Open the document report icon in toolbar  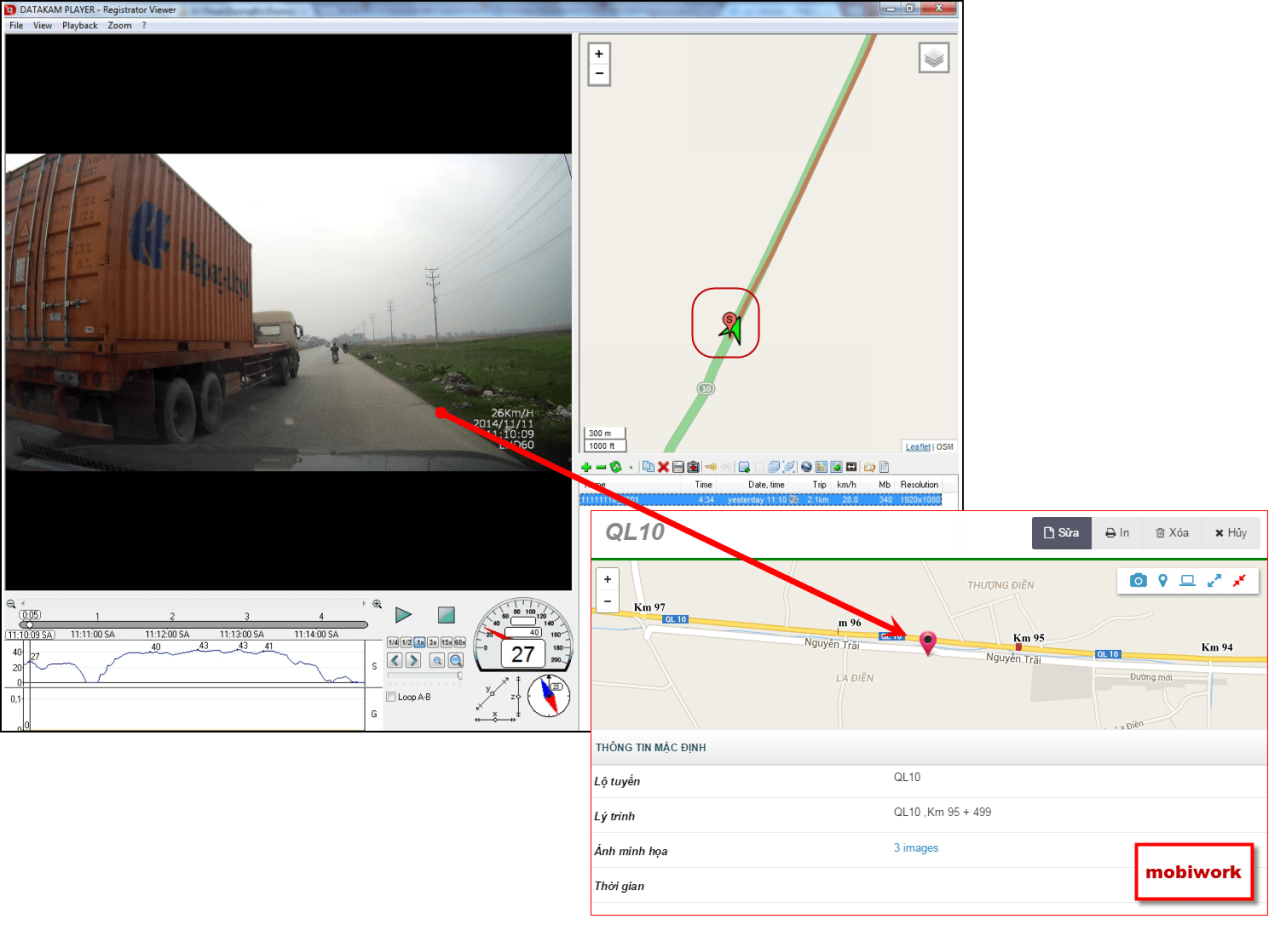point(884,467)
